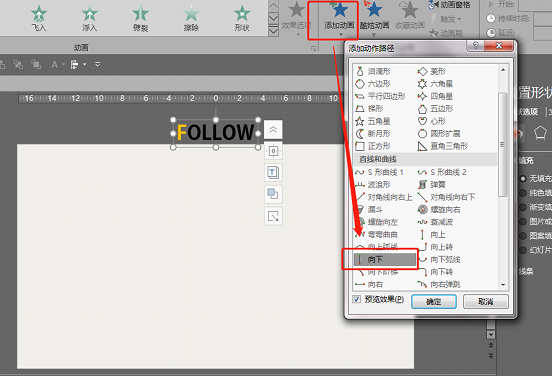Click the path list scroll down arrow
The height and width of the screenshot is (376, 552).
[x=503, y=285]
